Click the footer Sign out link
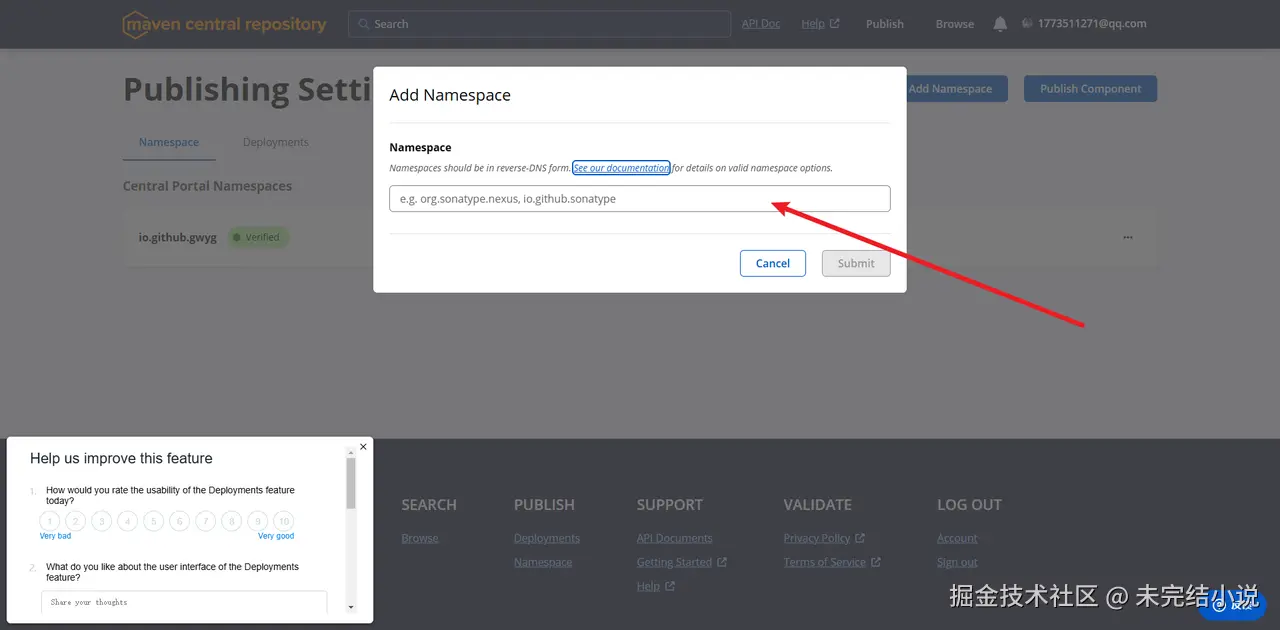Screen dimensions: 1280x630 coord(957,562)
